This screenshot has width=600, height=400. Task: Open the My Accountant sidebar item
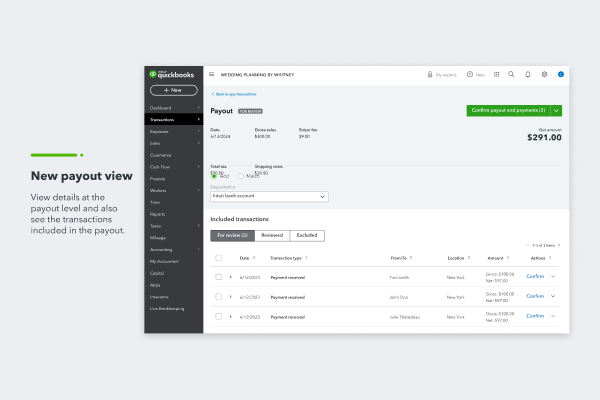pyautogui.click(x=174, y=261)
